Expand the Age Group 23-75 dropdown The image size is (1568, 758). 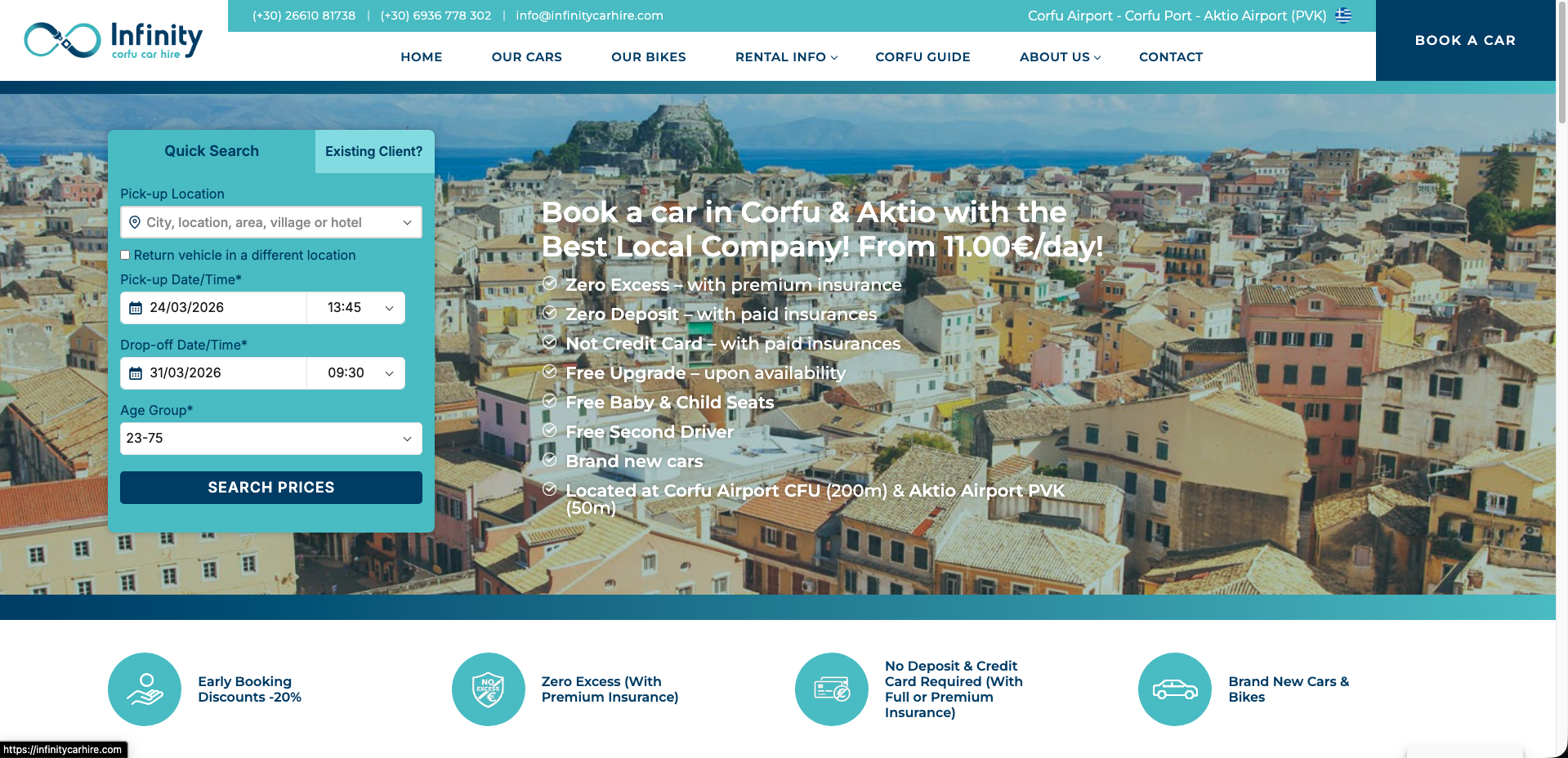270,439
